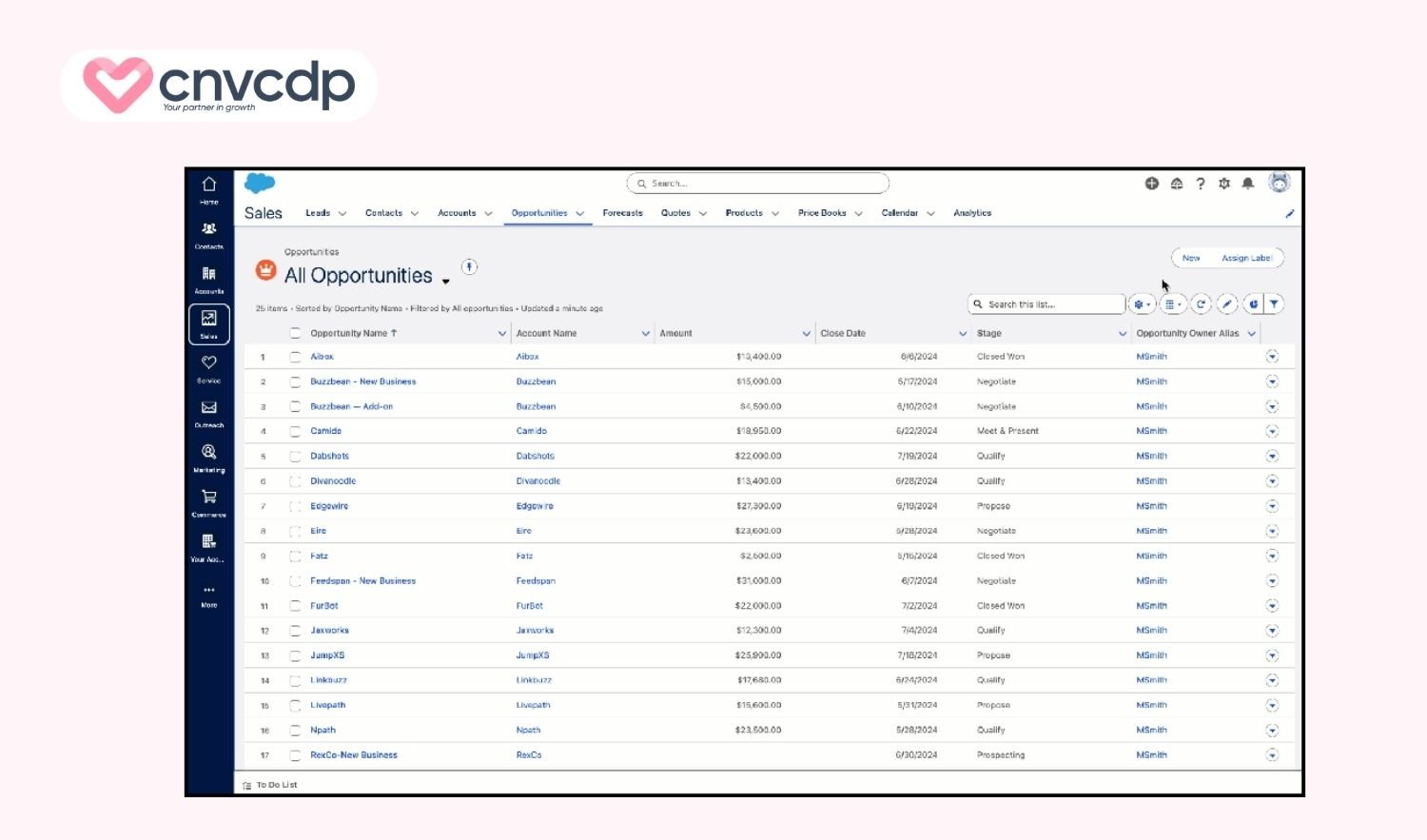The image size is (1427, 840).
Task: Open the Help question mark icon
Action: click(x=1201, y=184)
